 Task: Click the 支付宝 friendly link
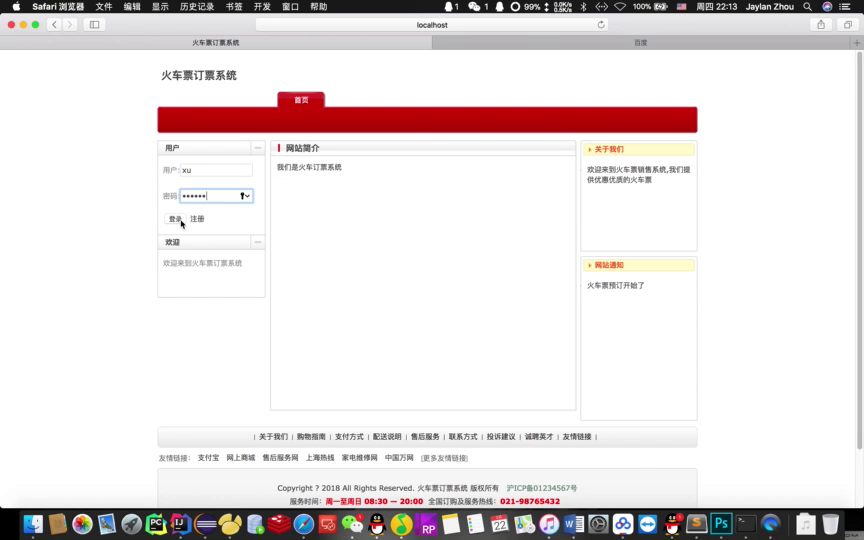[x=208, y=457]
